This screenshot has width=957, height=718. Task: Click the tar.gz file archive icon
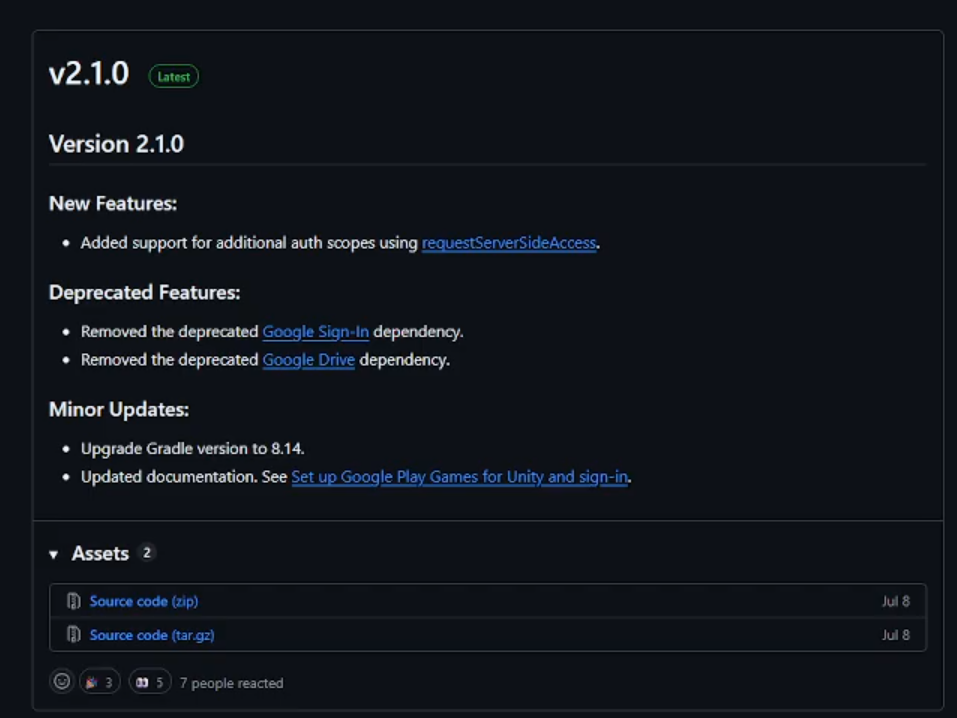click(x=74, y=635)
